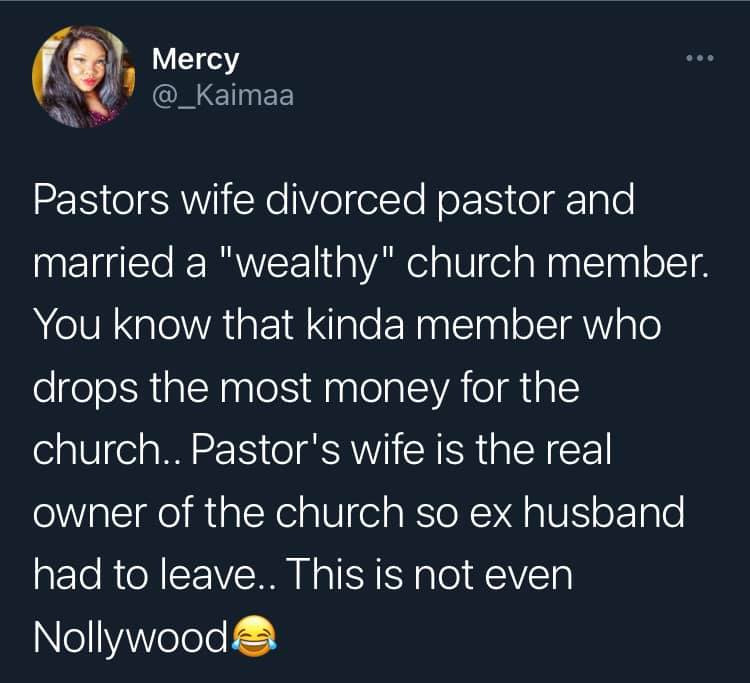
Task: Click the display name Mercy
Action: click(x=195, y=59)
